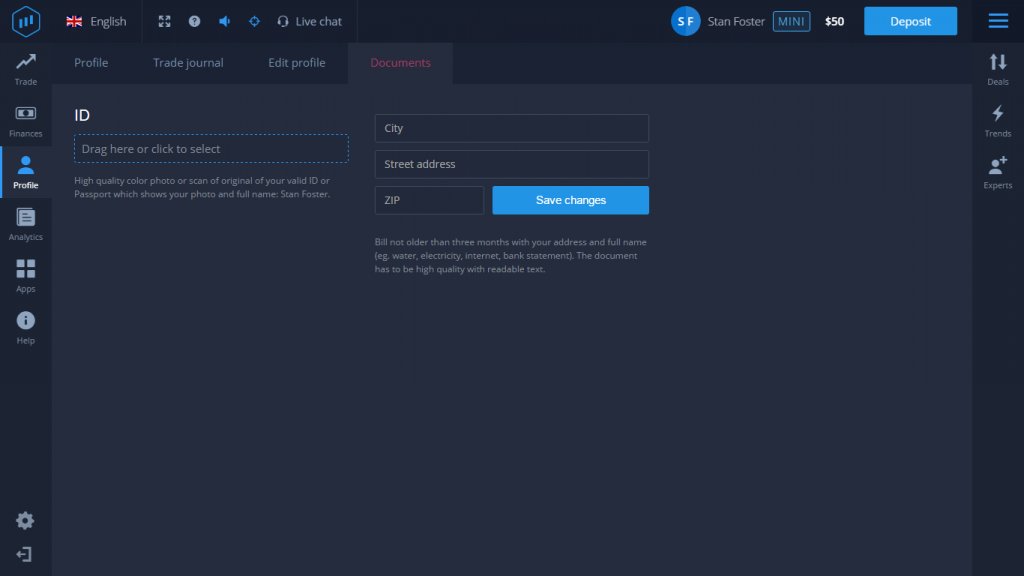This screenshot has width=1024, height=576.
Task: Open the question mark help icon
Action: (195, 22)
